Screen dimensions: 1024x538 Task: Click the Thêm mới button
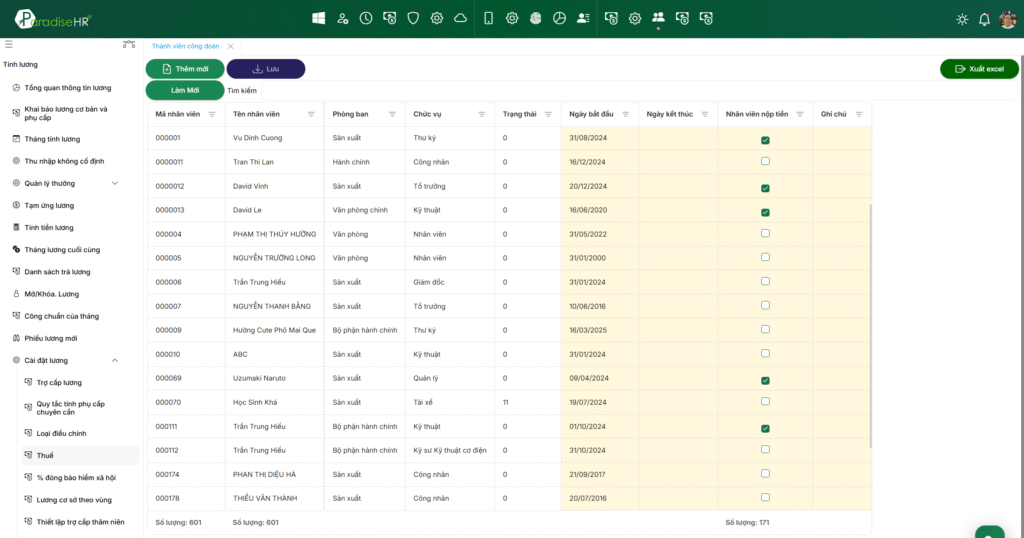pyautogui.click(x=185, y=69)
